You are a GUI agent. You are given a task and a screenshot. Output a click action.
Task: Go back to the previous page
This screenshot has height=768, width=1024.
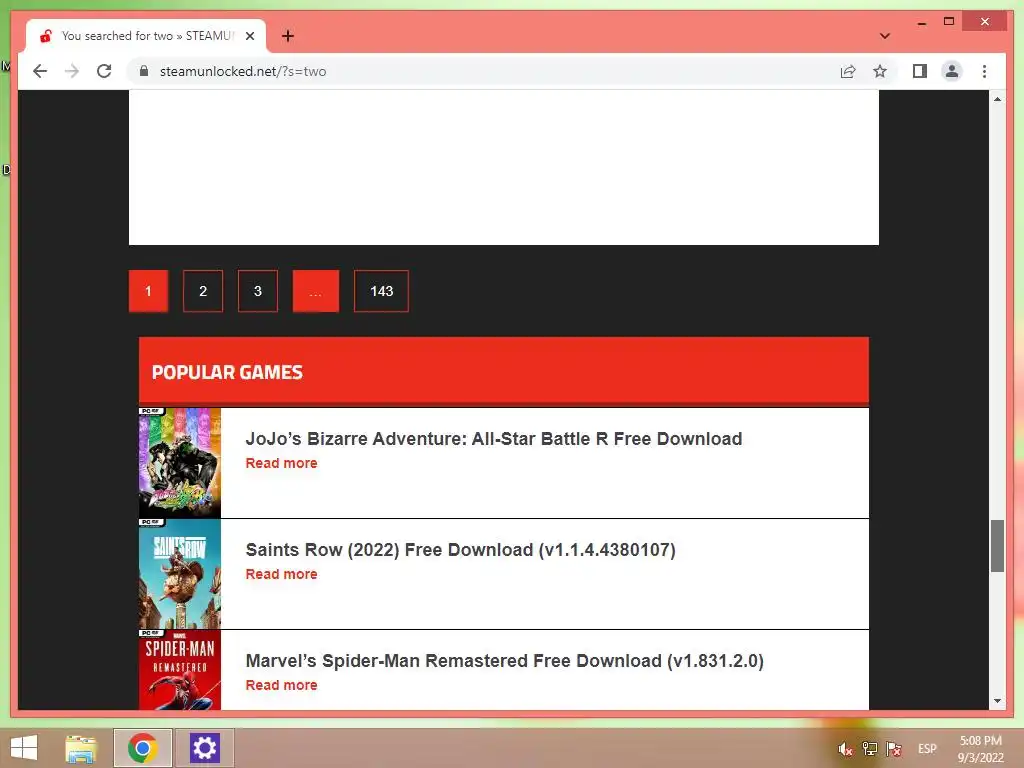click(40, 71)
